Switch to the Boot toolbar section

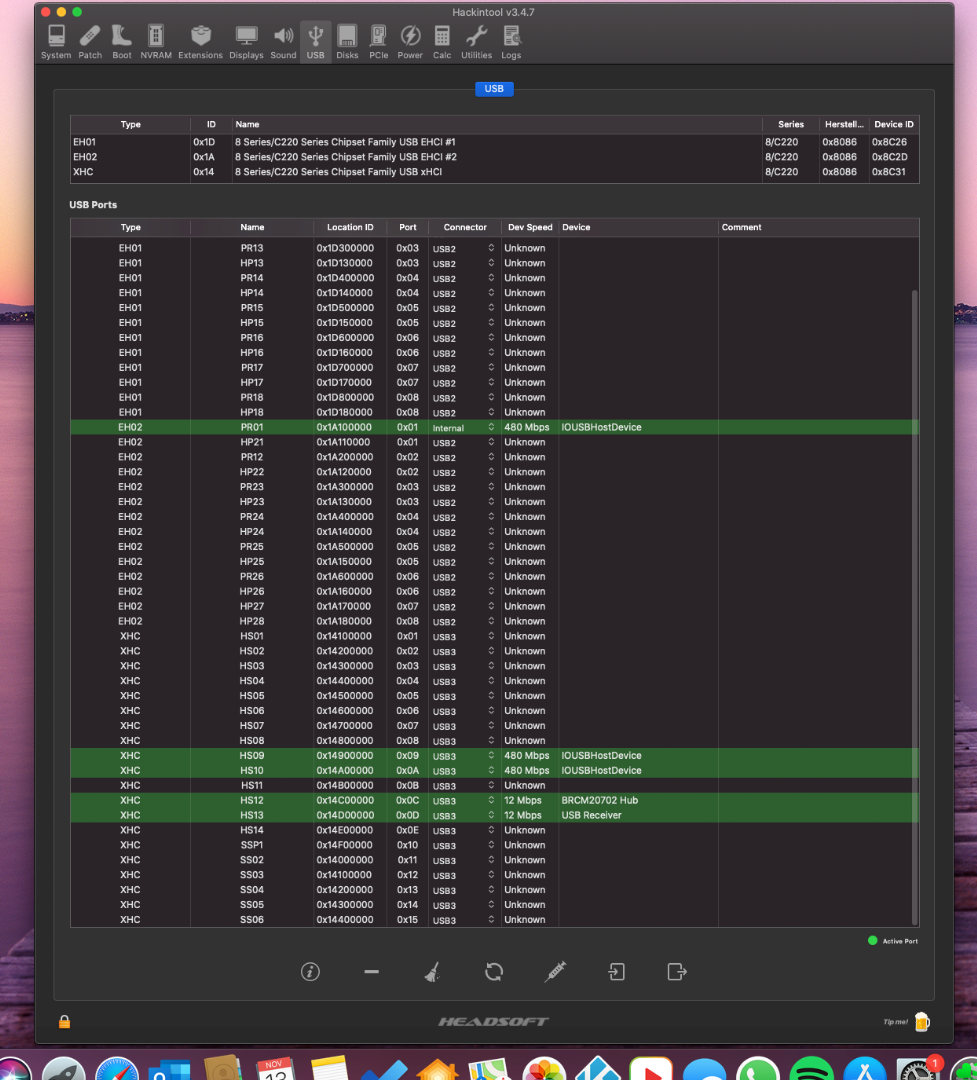click(x=122, y=42)
